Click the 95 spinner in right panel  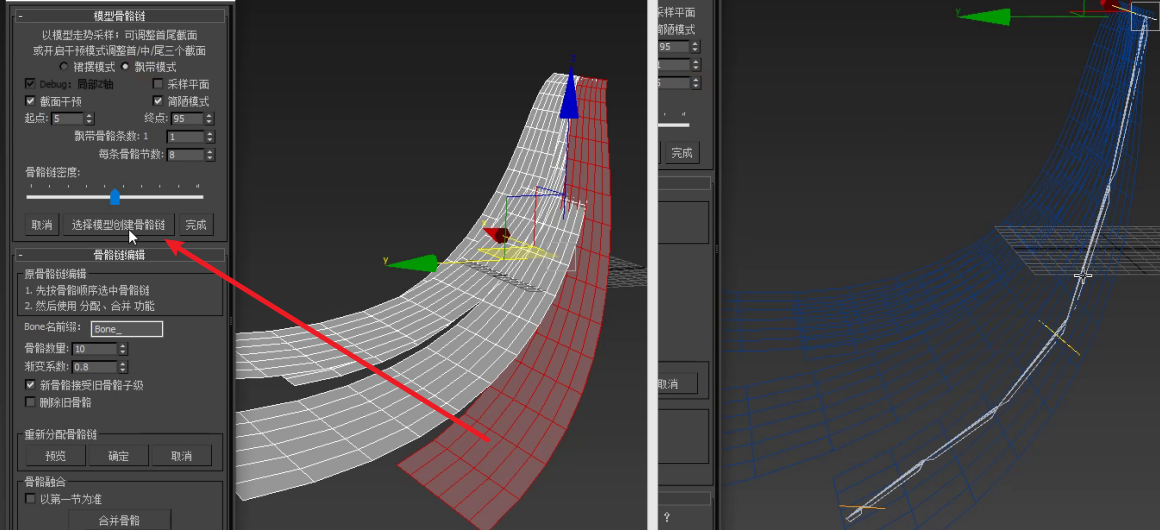coord(695,47)
